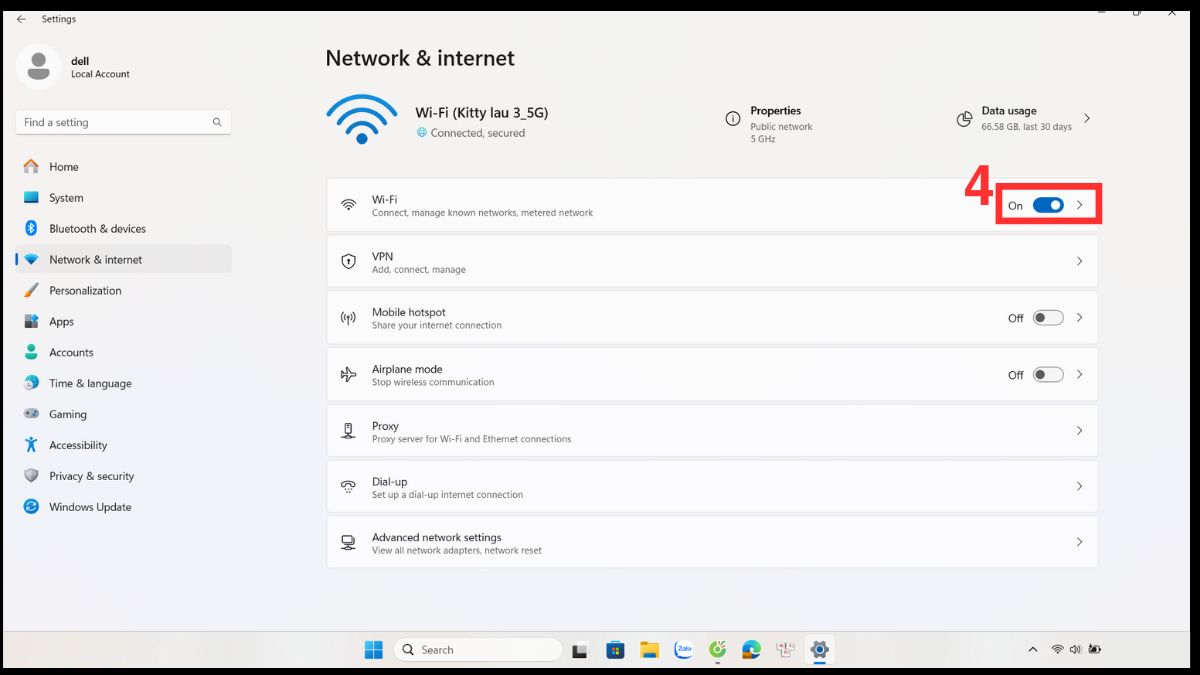Open Advanced network settings
Viewport: 1200px width, 675px height.
coord(712,542)
